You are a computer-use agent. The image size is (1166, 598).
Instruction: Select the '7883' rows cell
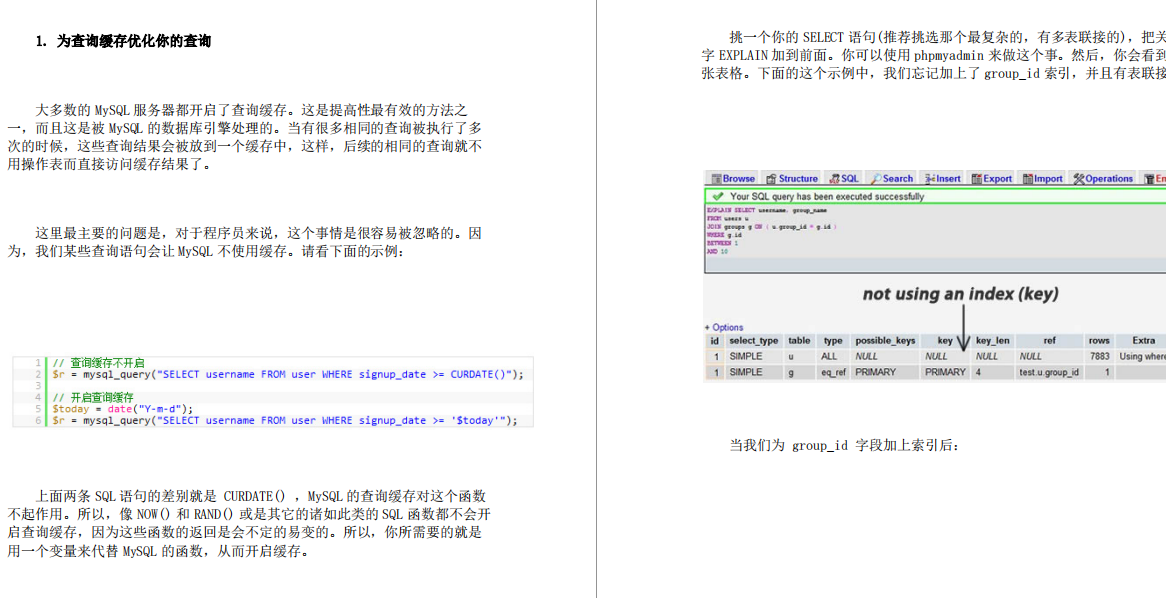pyautogui.click(x=1100, y=357)
